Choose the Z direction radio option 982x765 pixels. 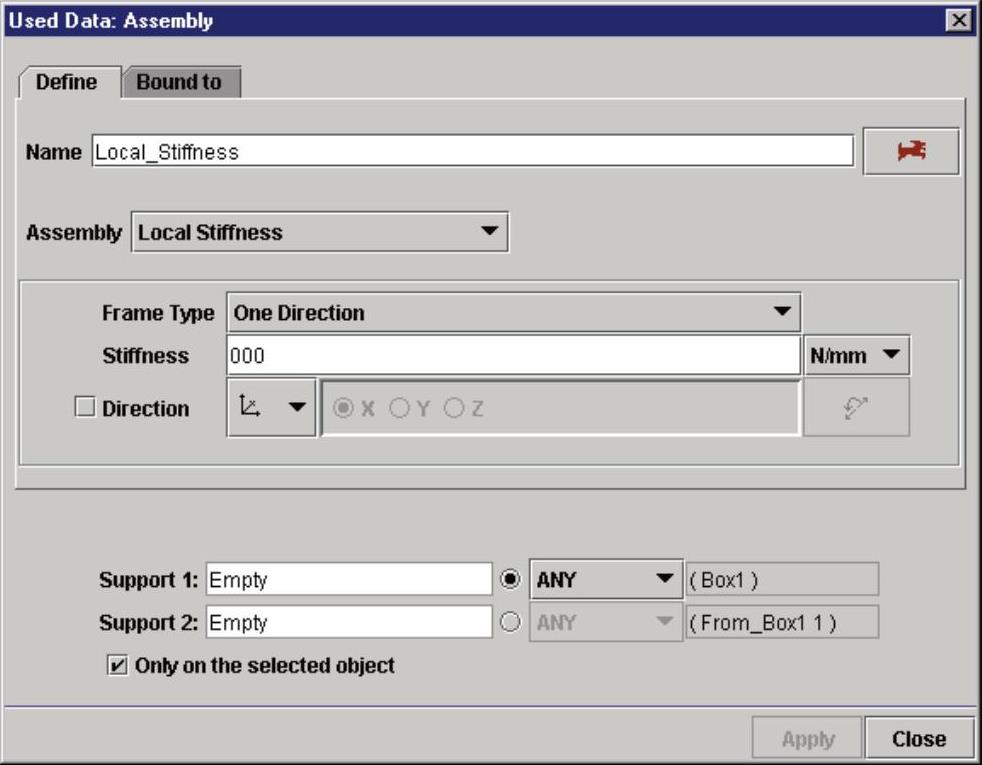coord(453,408)
